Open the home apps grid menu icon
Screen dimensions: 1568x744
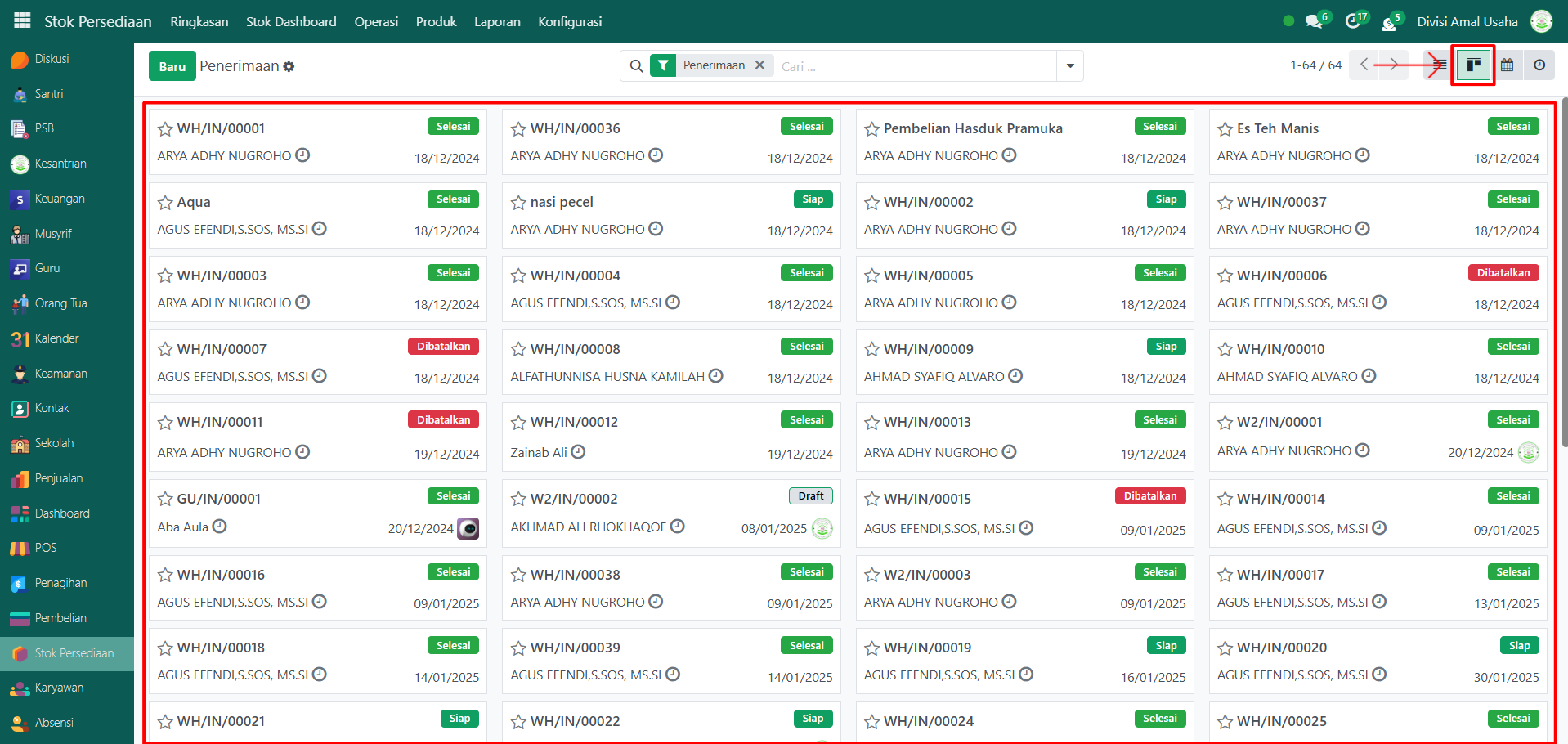click(22, 20)
